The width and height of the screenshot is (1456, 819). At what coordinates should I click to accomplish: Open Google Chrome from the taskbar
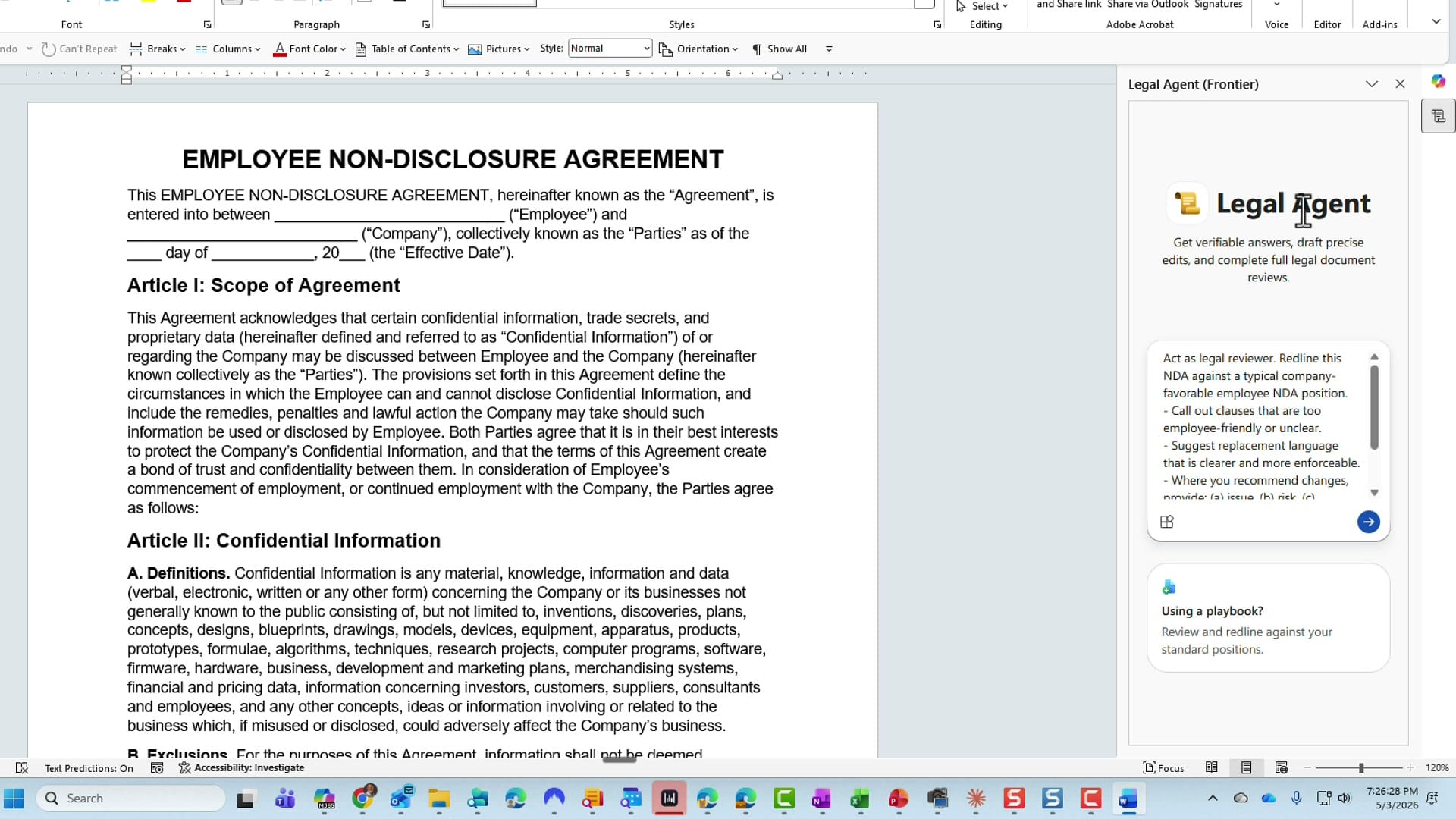click(x=362, y=799)
